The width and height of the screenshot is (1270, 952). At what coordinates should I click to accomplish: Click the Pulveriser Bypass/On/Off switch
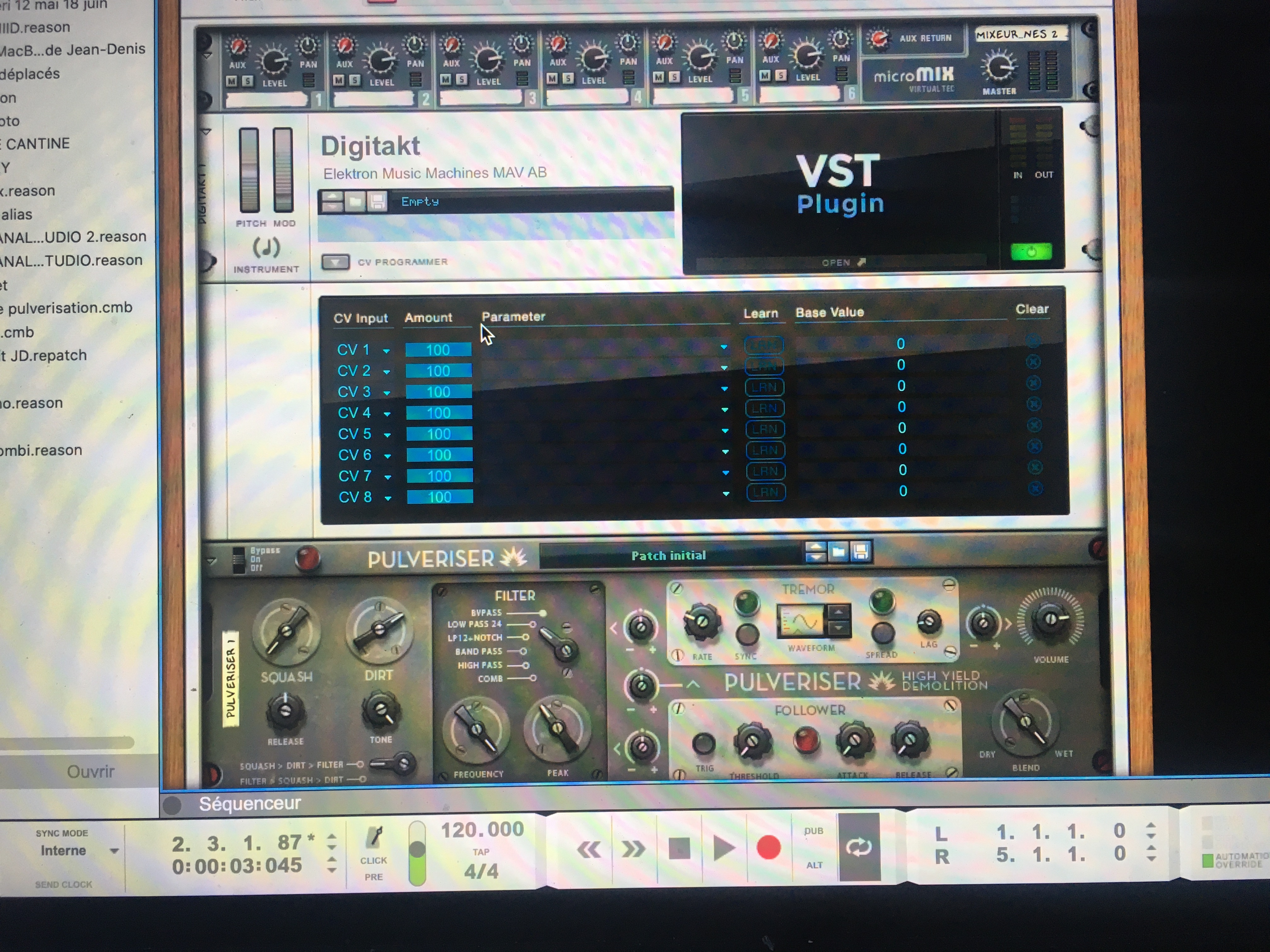click(238, 559)
